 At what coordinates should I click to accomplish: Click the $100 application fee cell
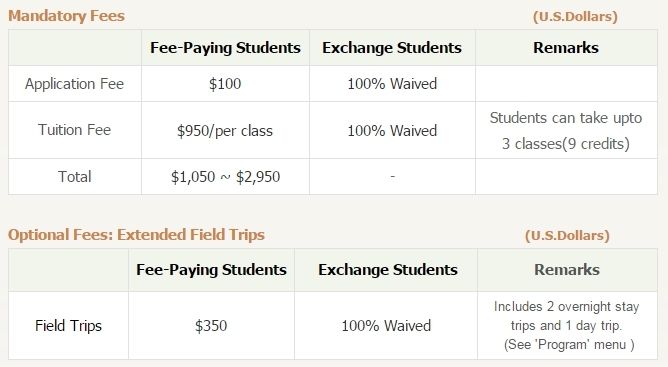click(225, 84)
